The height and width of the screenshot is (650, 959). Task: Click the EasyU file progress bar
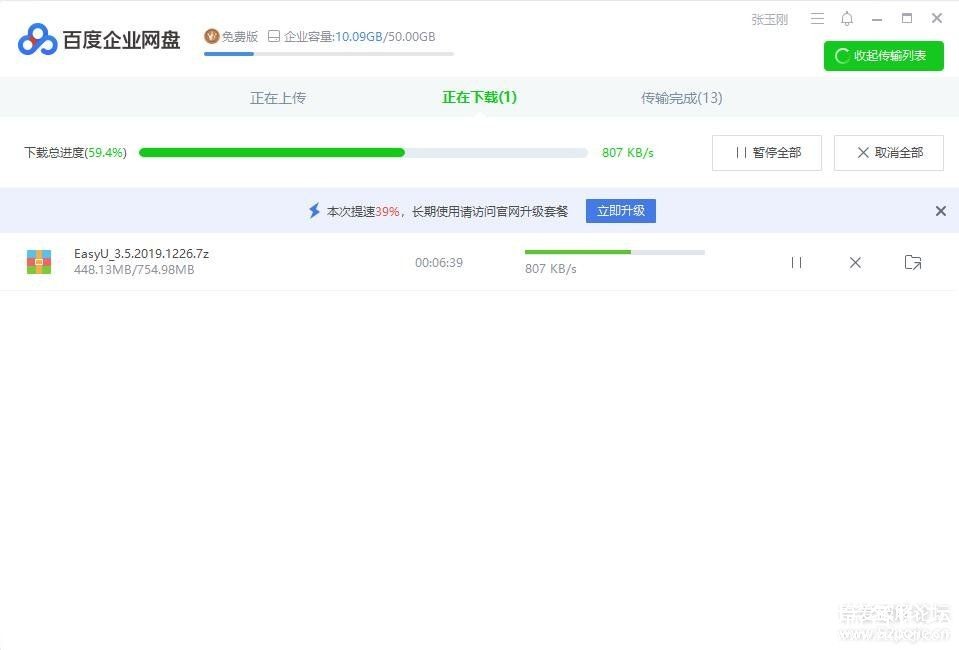point(615,252)
